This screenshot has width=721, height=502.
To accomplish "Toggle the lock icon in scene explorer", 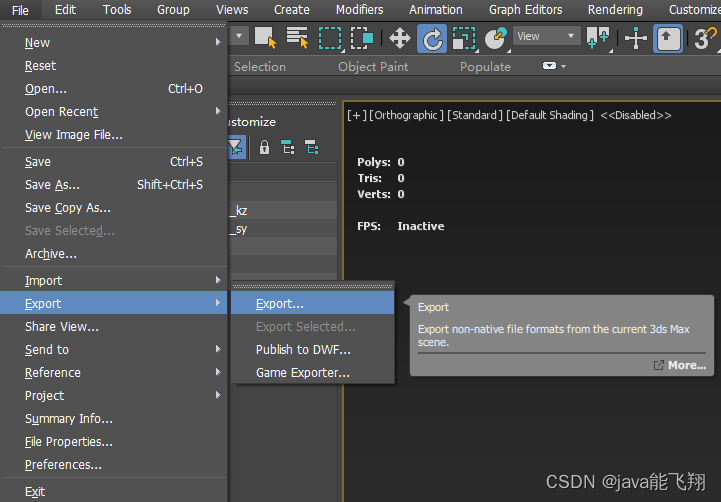I will tap(264, 147).
